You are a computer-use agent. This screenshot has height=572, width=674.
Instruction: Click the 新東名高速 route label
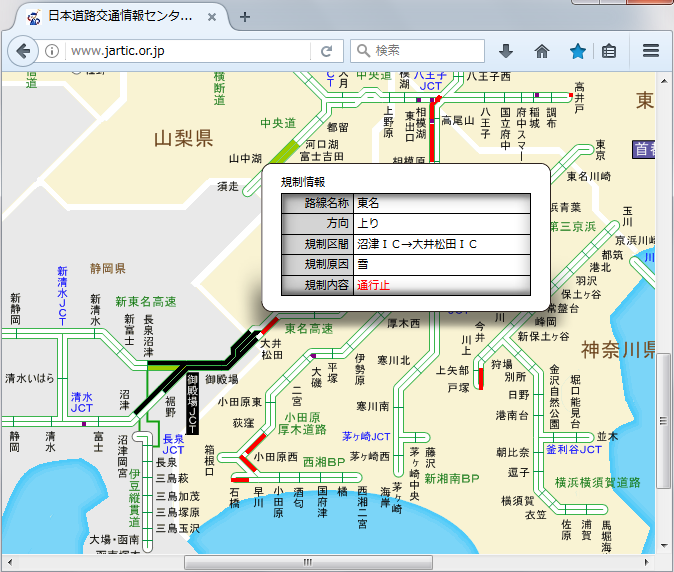click(x=146, y=302)
